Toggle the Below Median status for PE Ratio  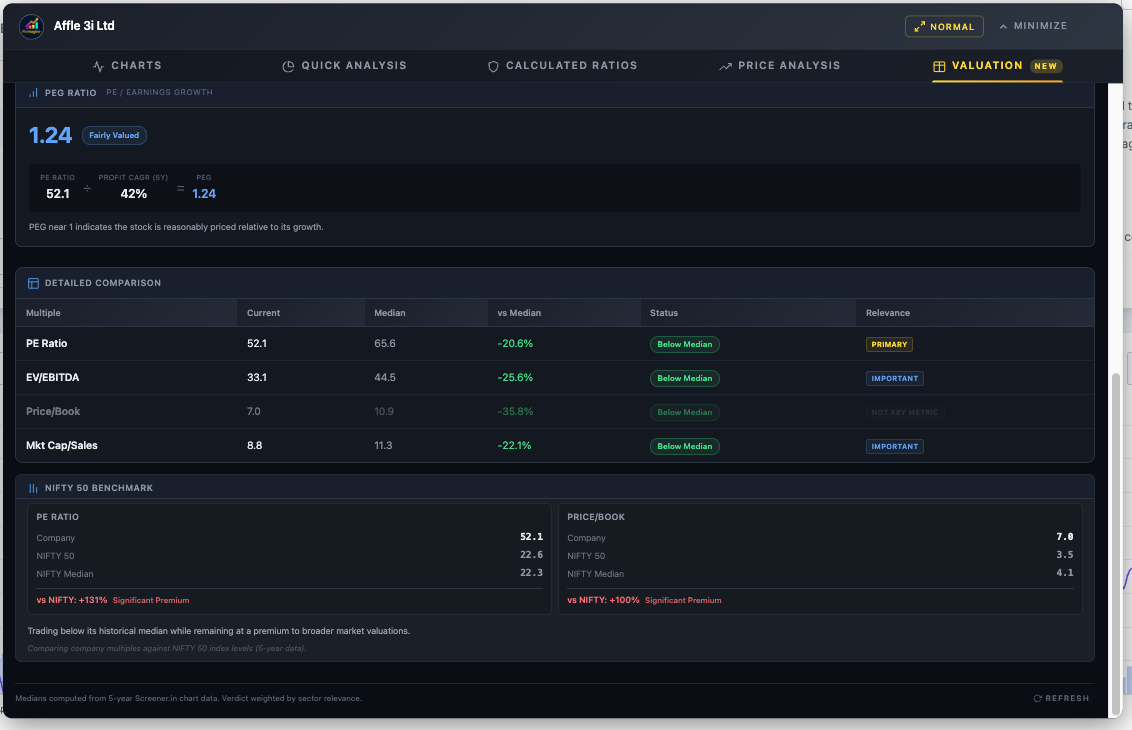point(684,344)
